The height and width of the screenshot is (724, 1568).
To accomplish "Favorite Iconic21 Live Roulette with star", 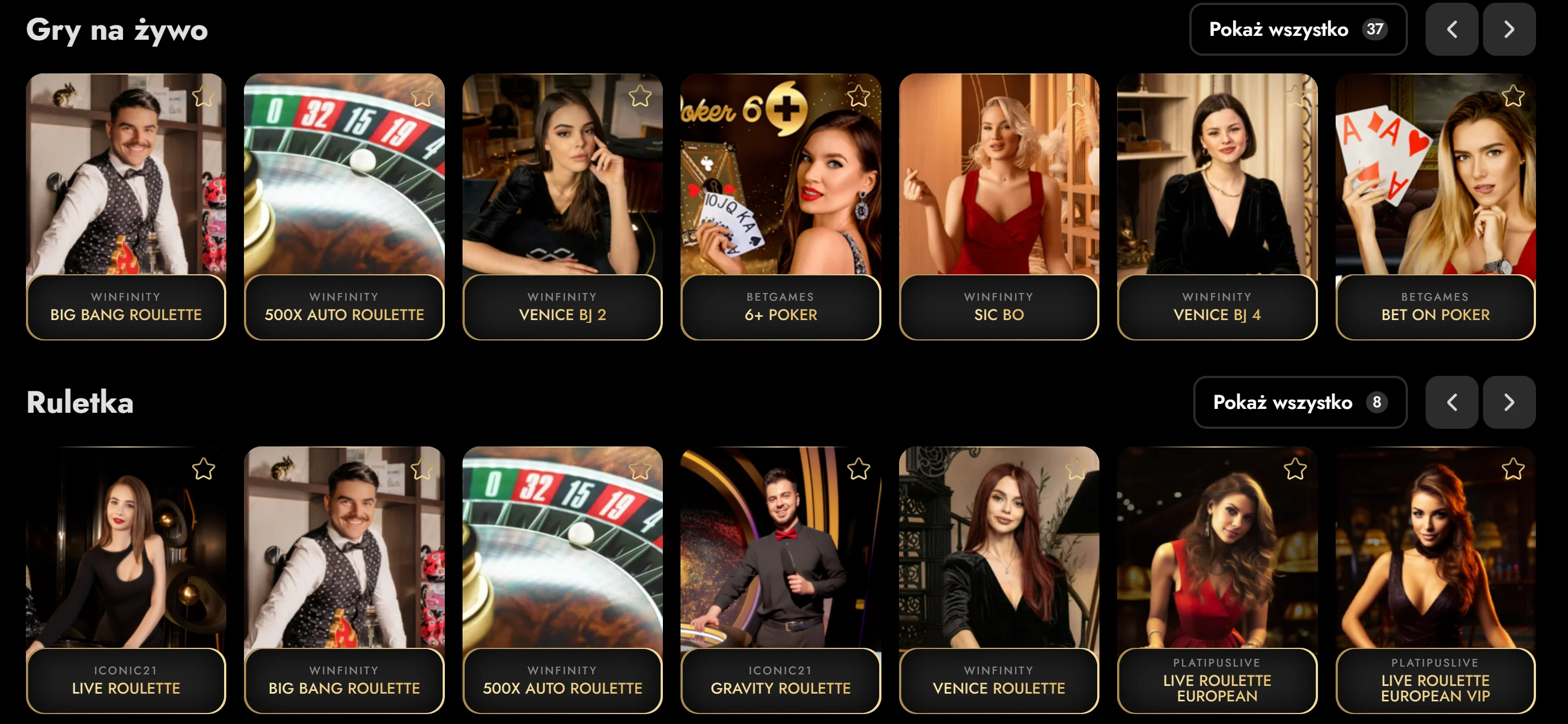I will click(203, 469).
